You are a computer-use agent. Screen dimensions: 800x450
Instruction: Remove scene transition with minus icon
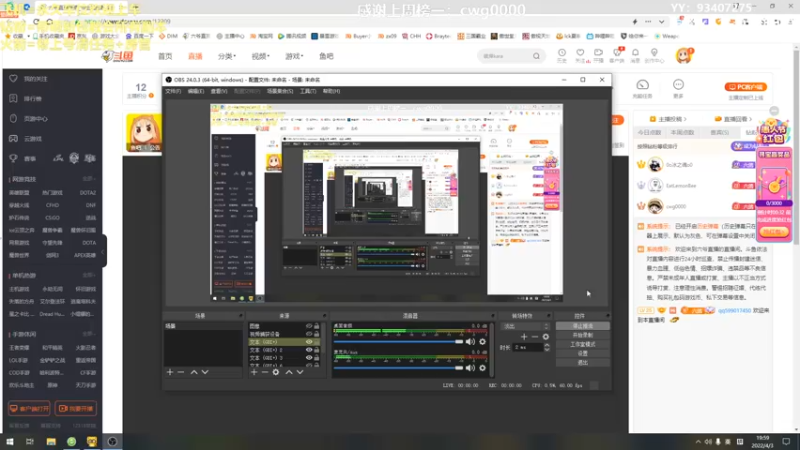[535, 337]
